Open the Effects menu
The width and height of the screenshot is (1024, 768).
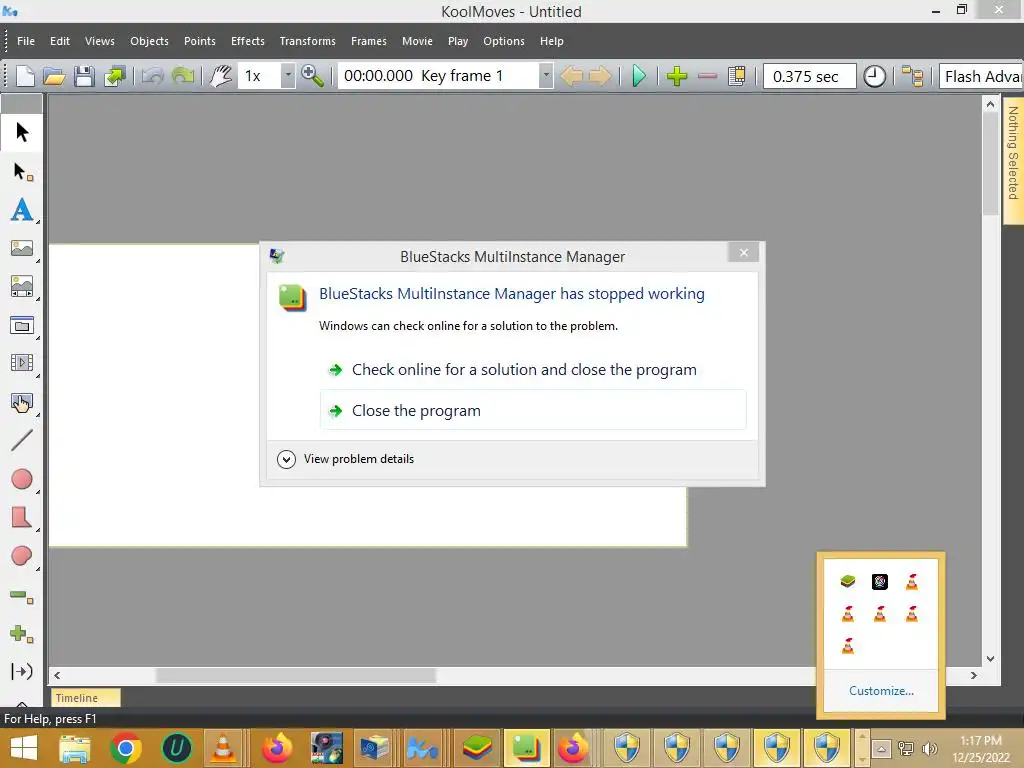click(248, 41)
